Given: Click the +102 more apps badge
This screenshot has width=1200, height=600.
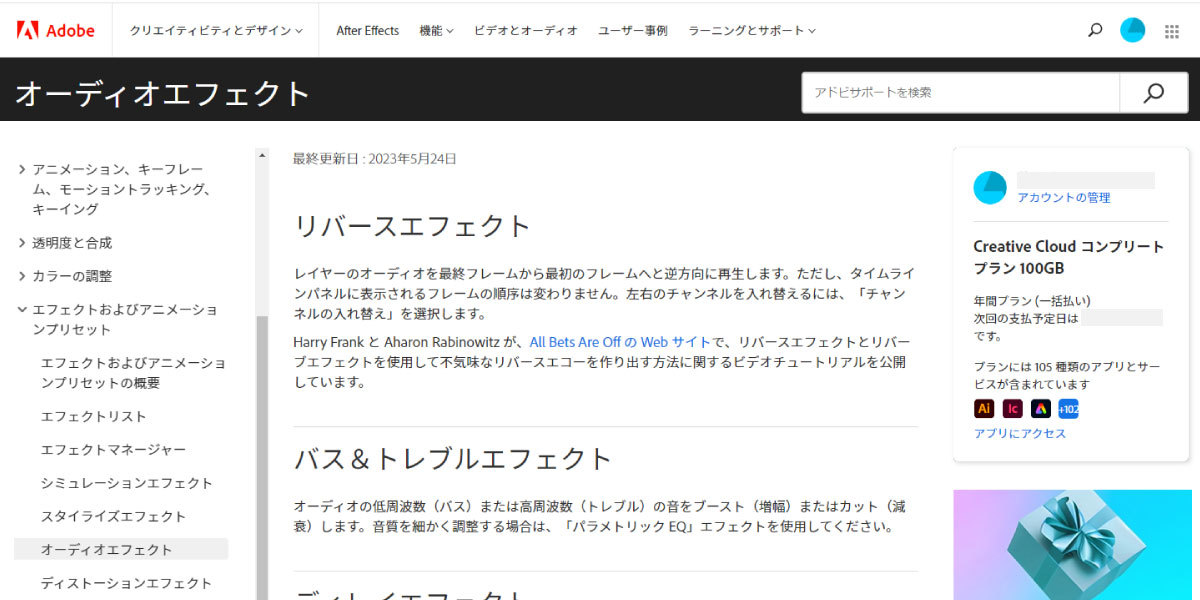Looking at the screenshot, I should 1068,408.
